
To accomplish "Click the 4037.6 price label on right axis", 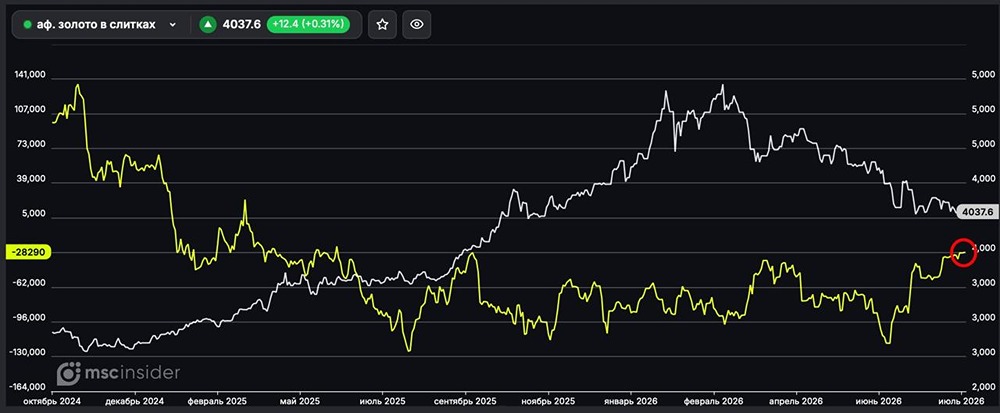I will [x=978, y=212].
